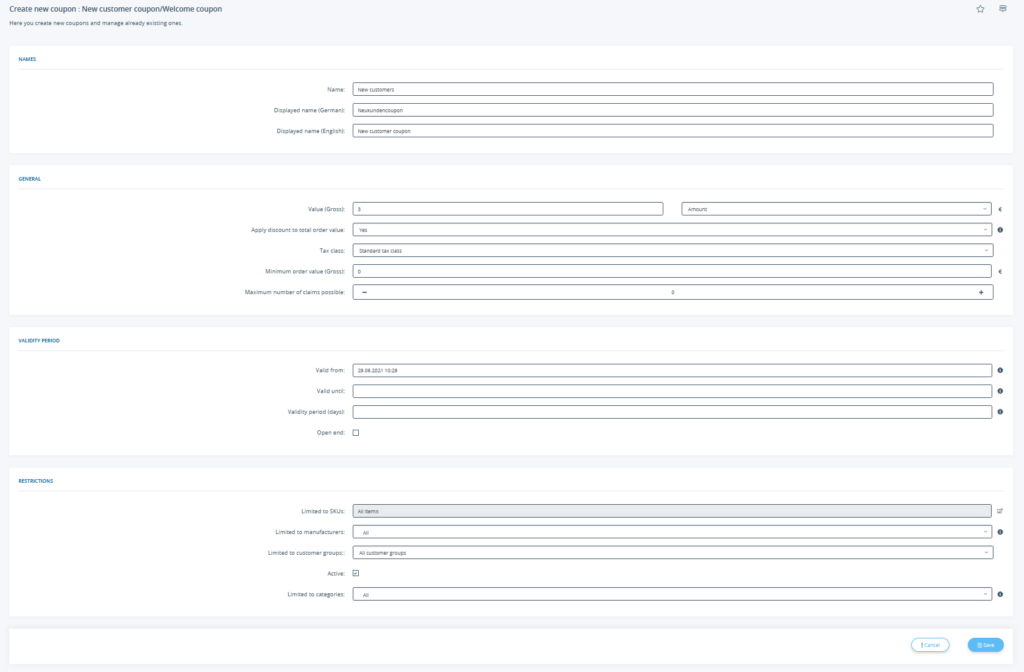Enable the Open end checkbox

click(356, 433)
